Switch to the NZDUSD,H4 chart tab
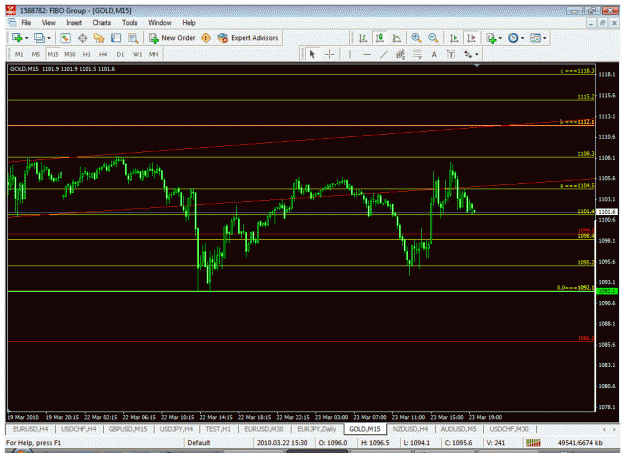Screen dimensions: 625x453 tap(410, 429)
